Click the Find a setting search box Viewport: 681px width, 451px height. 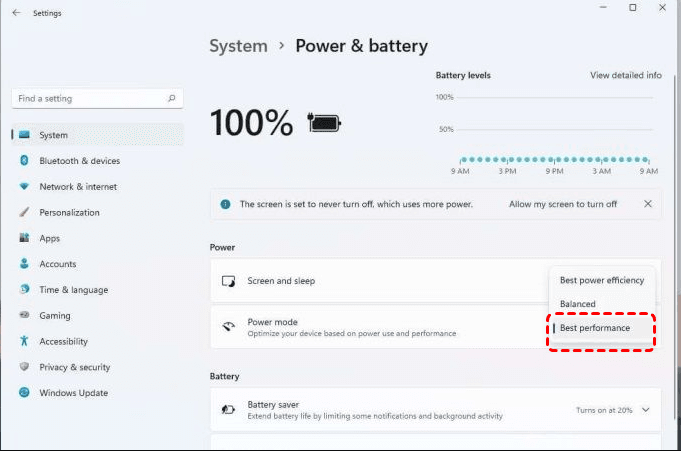88,99
